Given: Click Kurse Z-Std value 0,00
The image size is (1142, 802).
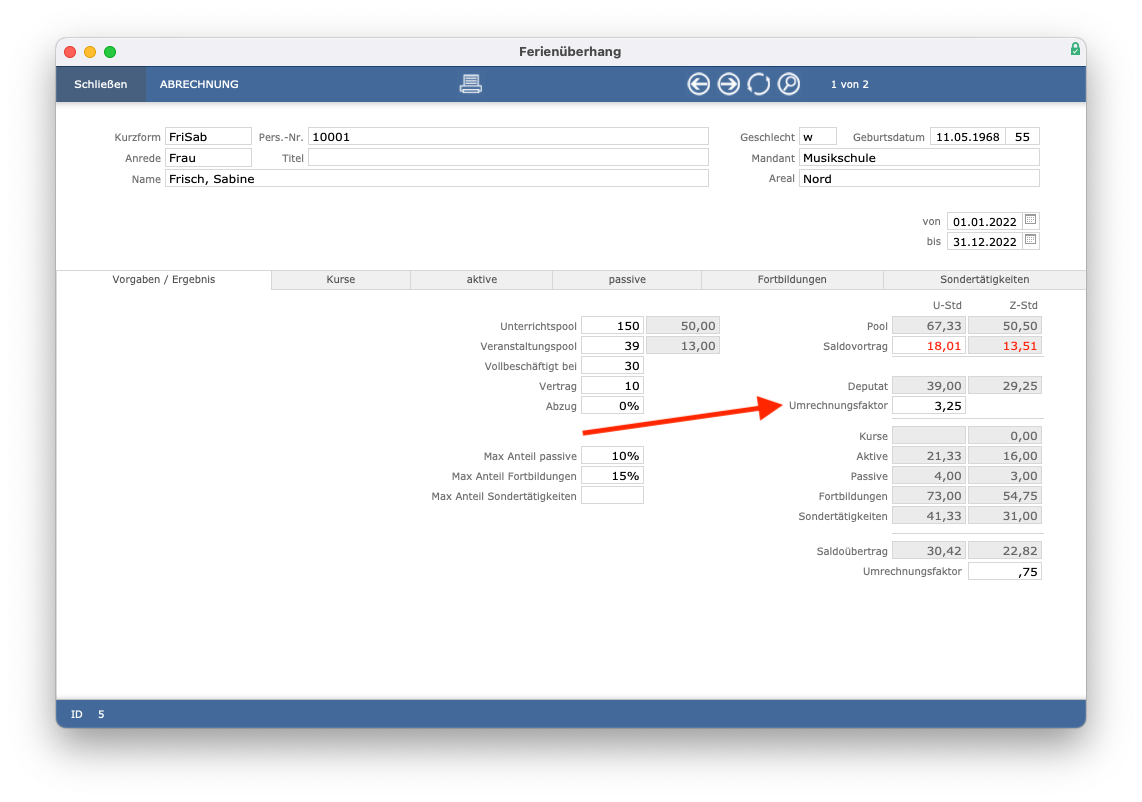Looking at the screenshot, I should pos(1005,436).
